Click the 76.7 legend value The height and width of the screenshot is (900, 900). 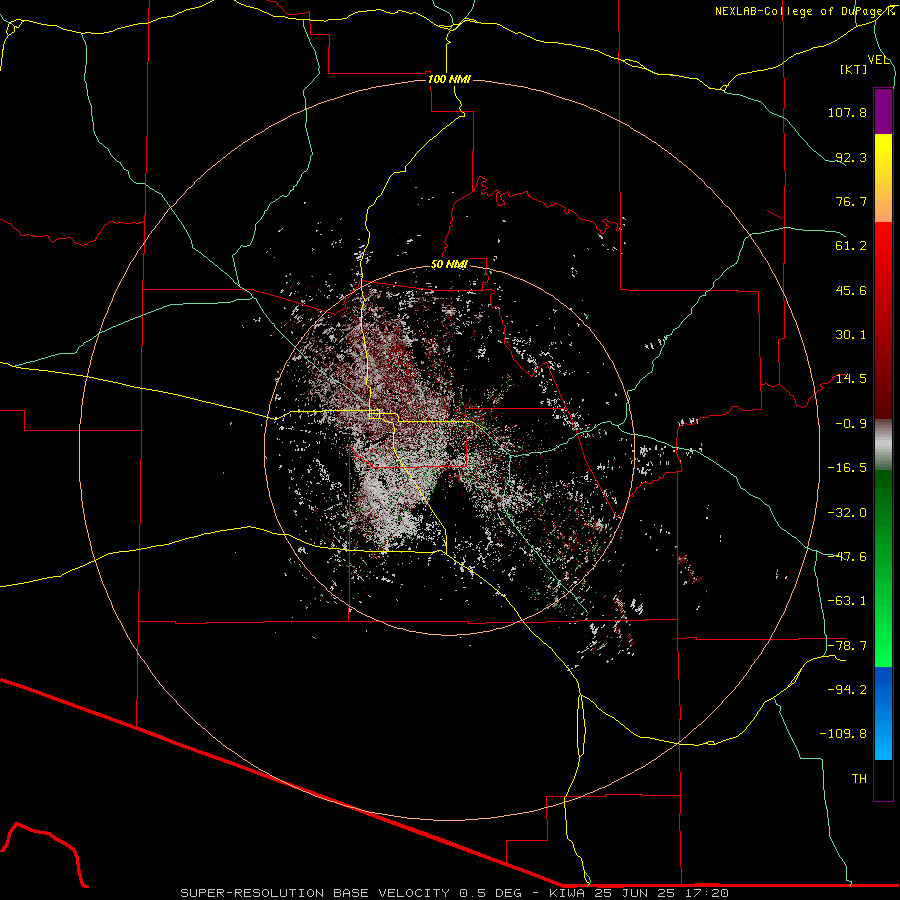pyautogui.click(x=851, y=201)
